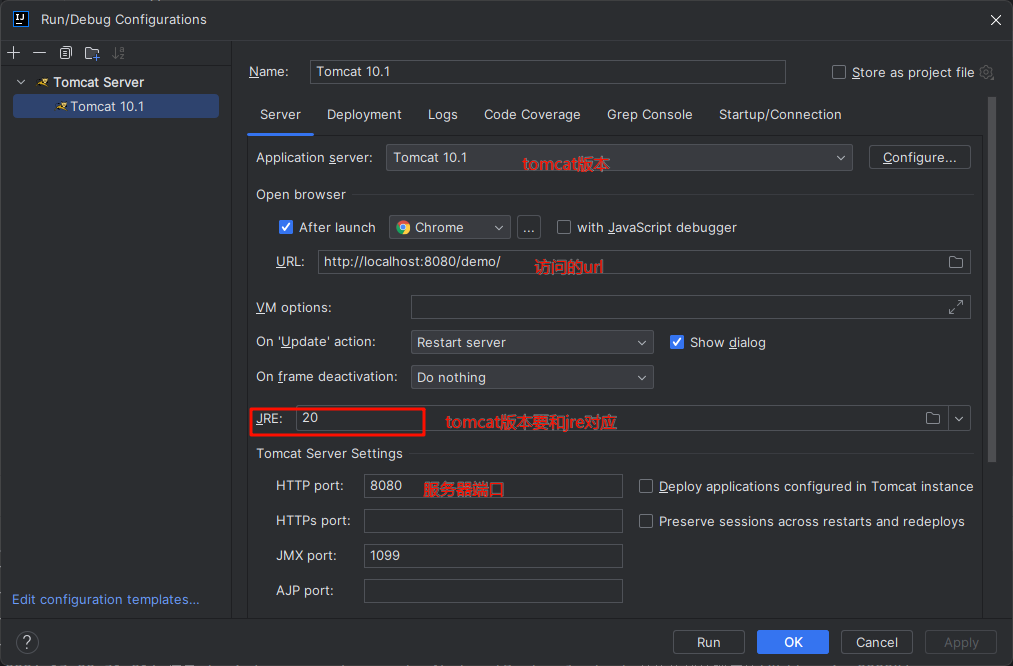Image resolution: width=1013 pixels, height=666 pixels.
Task: Open Edit configuration templates link
Action: tap(106, 599)
